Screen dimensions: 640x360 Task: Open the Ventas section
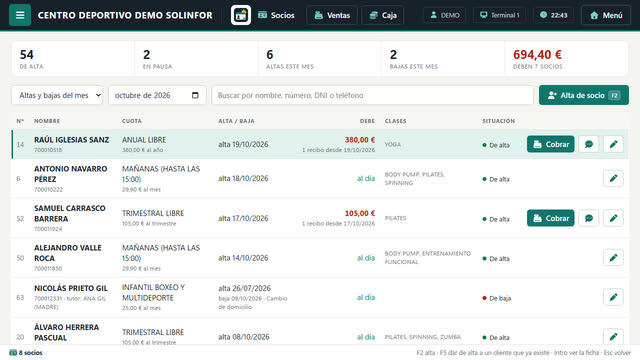click(x=332, y=15)
